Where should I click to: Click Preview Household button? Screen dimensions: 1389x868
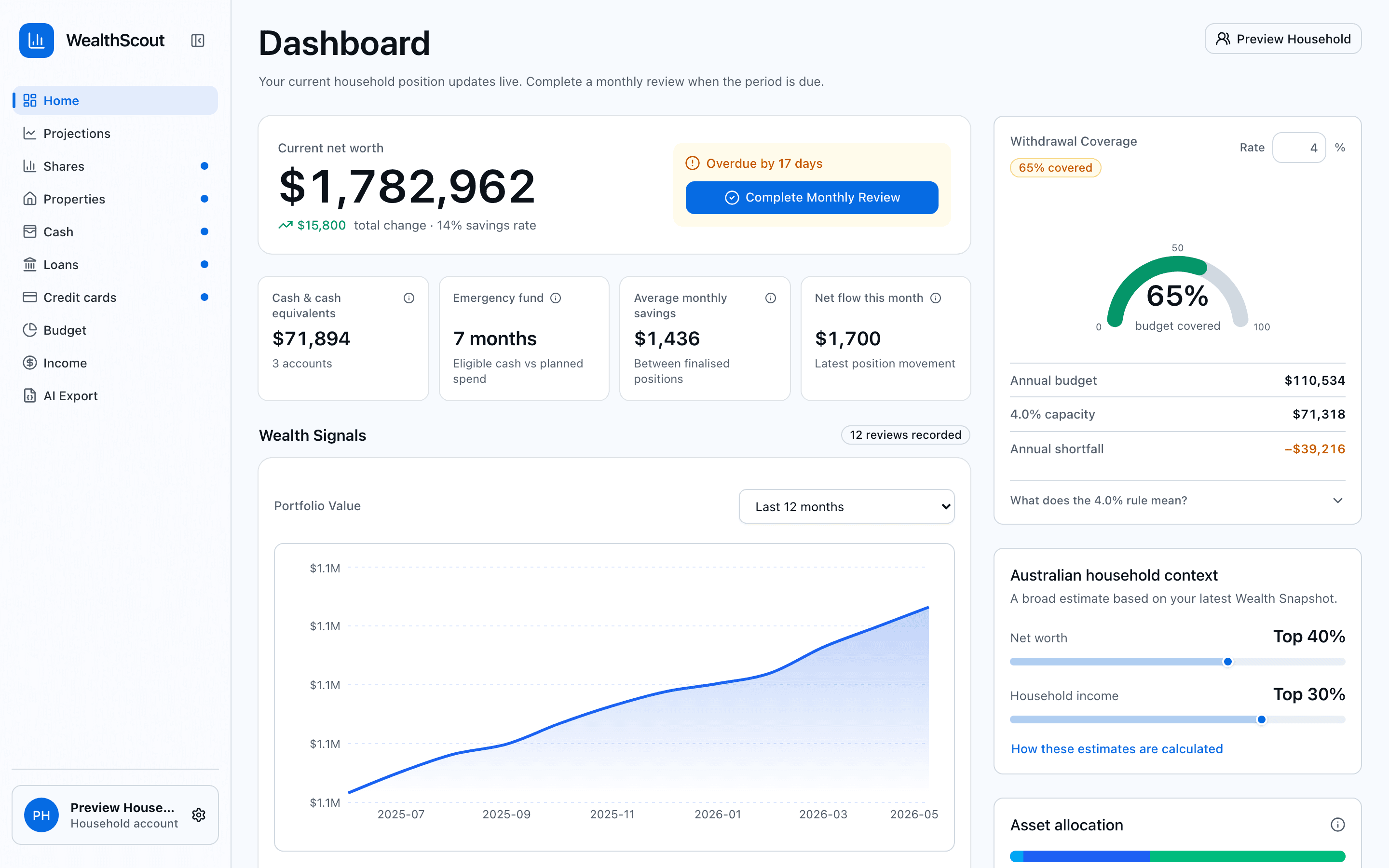tap(1283, 39)
